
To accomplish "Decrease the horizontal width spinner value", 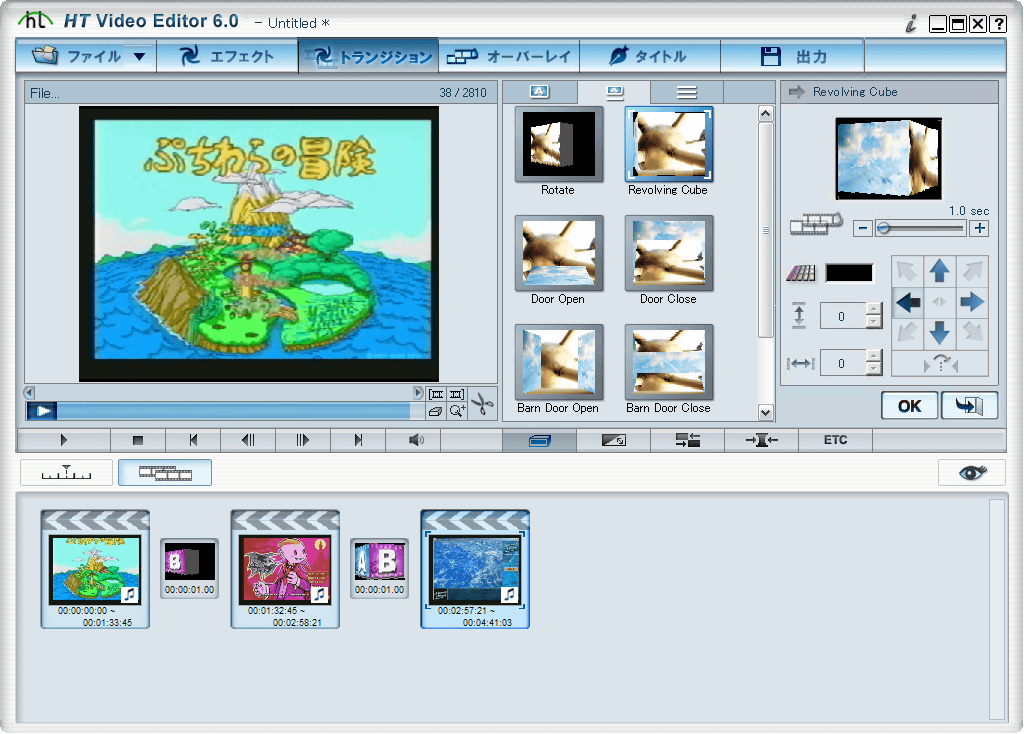I will [x=874, y=370].
